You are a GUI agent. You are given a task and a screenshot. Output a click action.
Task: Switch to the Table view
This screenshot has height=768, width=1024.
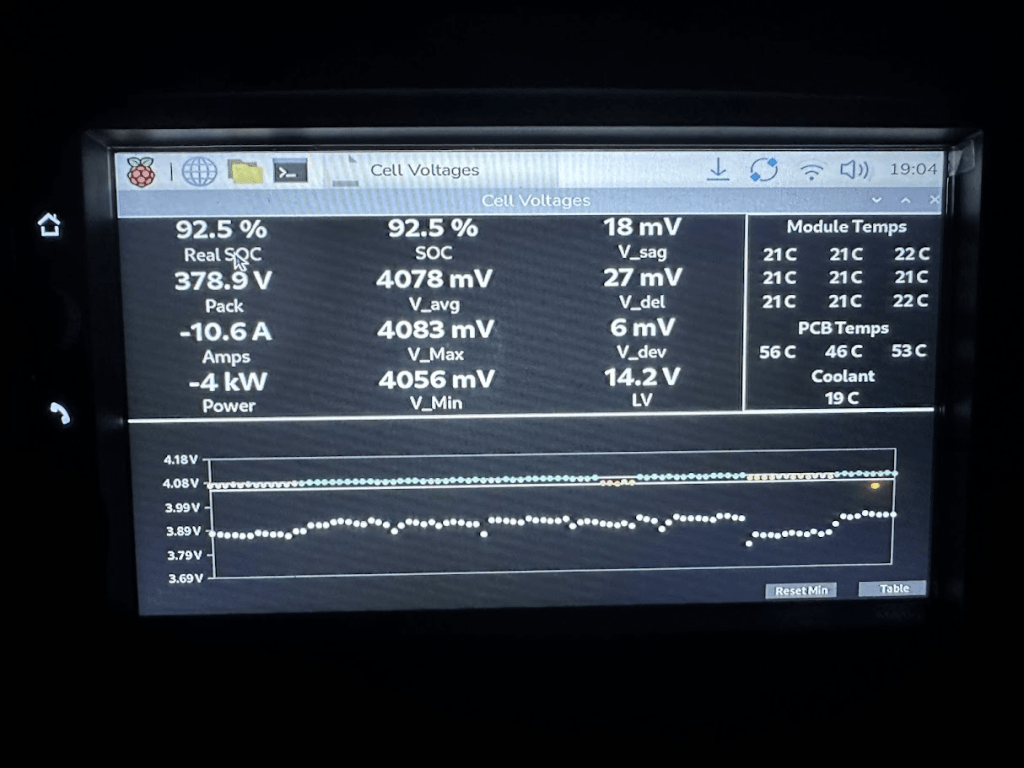click(893, 589)
